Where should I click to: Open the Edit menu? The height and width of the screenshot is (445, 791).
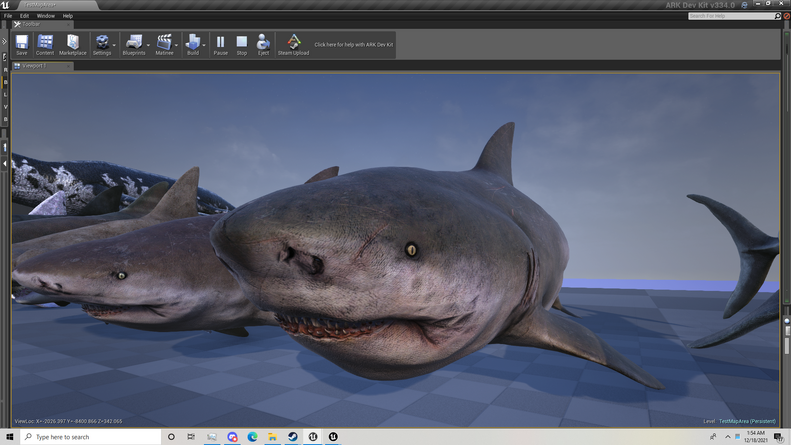click(x=24, y=16)
